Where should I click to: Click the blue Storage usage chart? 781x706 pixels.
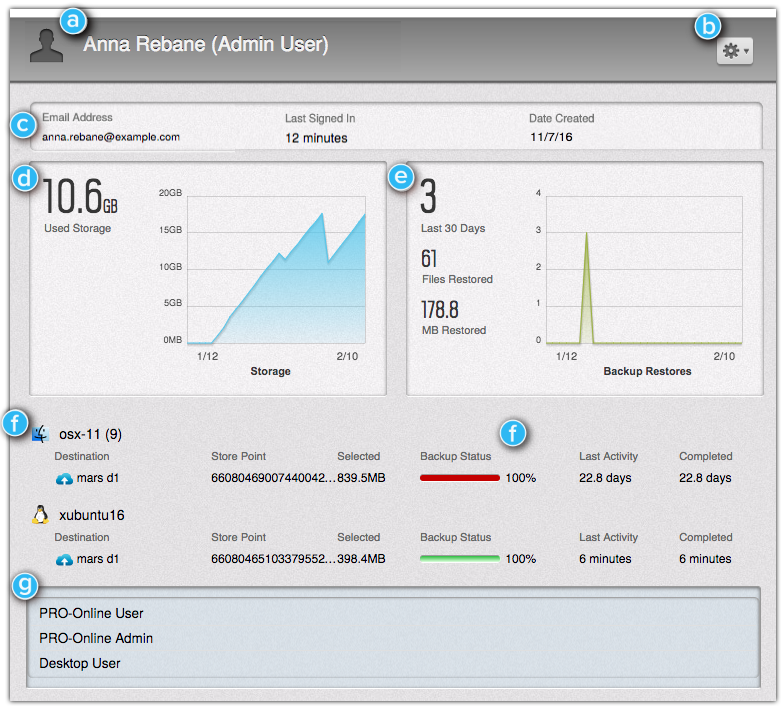point(276,270)
